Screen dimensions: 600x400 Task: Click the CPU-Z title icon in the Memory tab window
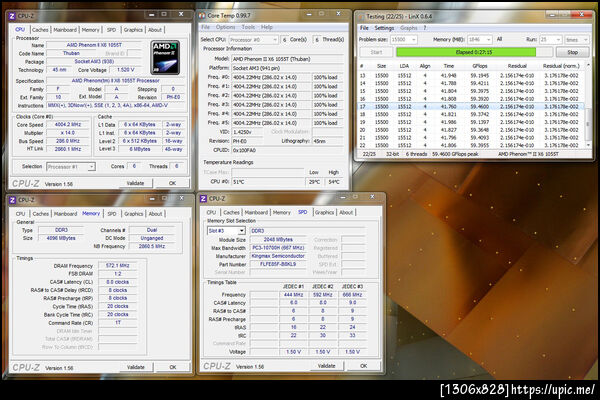[x=12, y=200]
